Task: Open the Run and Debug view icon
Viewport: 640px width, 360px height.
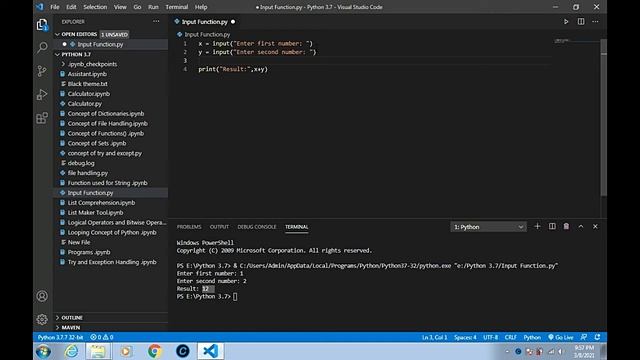Action: 42,95
